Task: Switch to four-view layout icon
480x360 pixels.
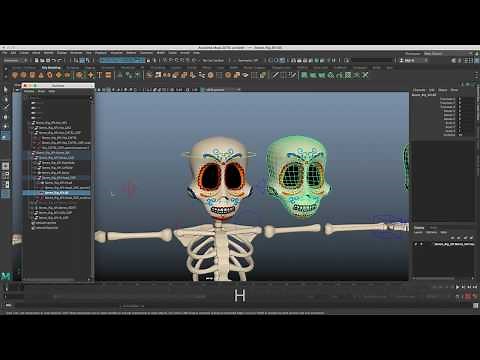Action: coord(6,175)
